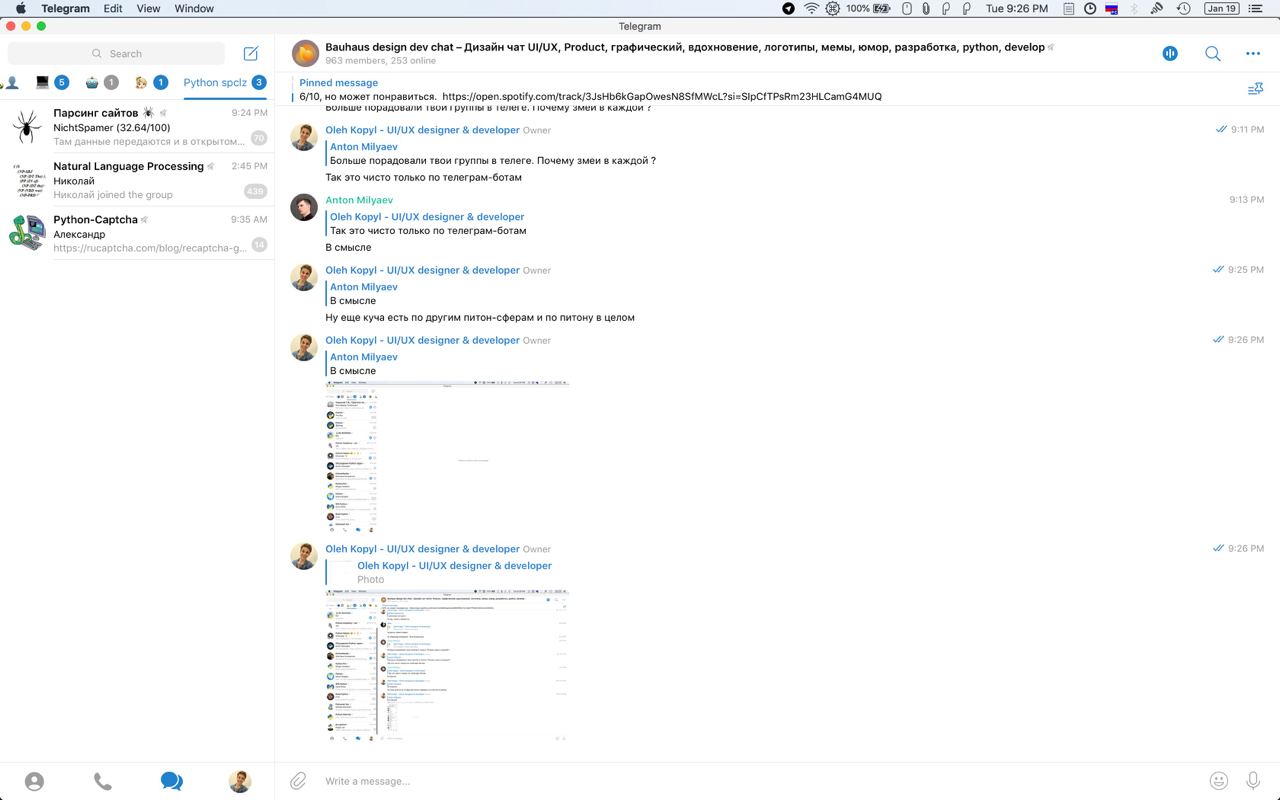Click the 439 unread badge
Image resolution: width=1280 pixels, height=800 pixels.
tap(255, 192)
